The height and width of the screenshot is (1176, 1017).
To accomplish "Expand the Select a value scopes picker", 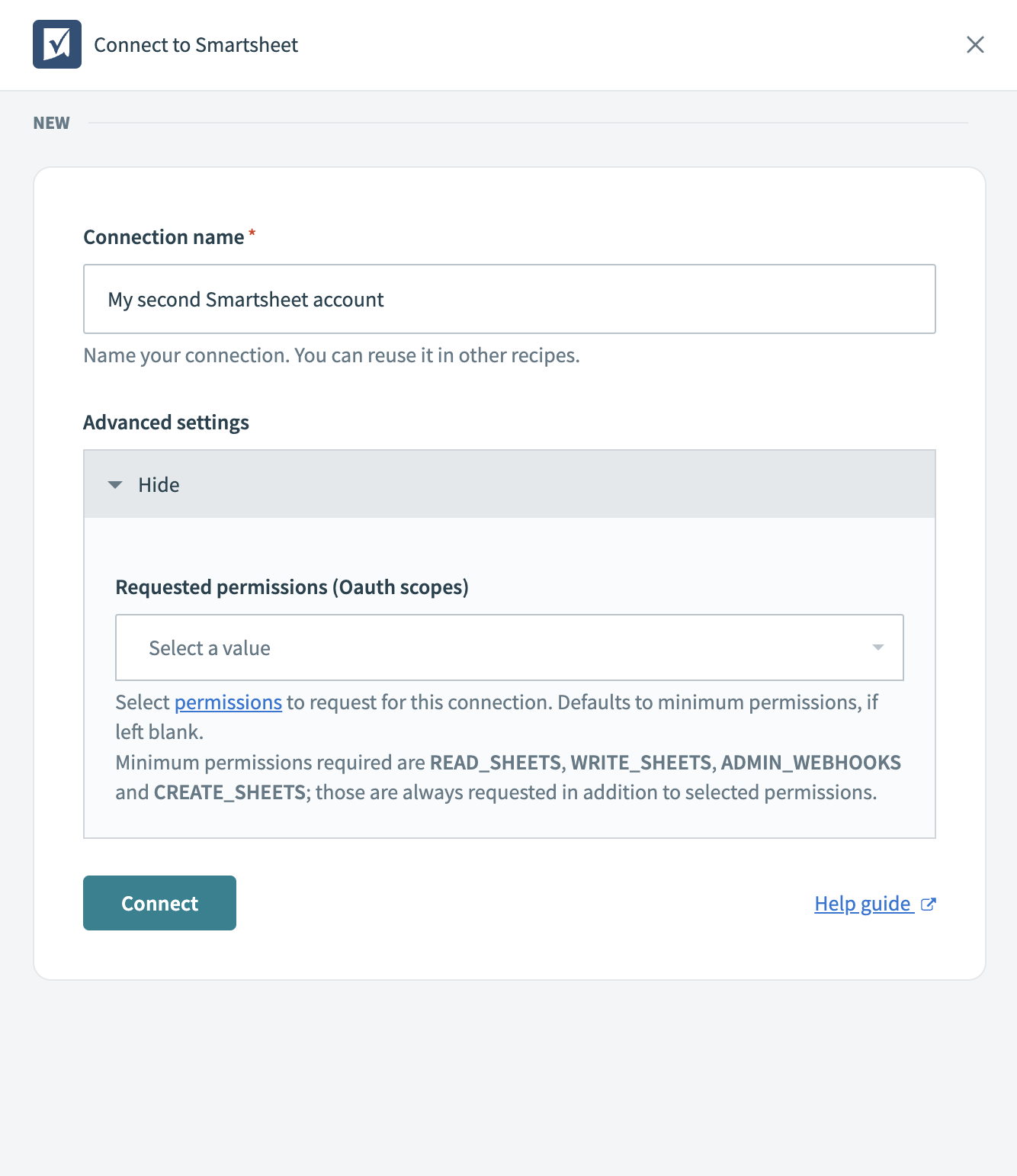I will pos(508,647).
